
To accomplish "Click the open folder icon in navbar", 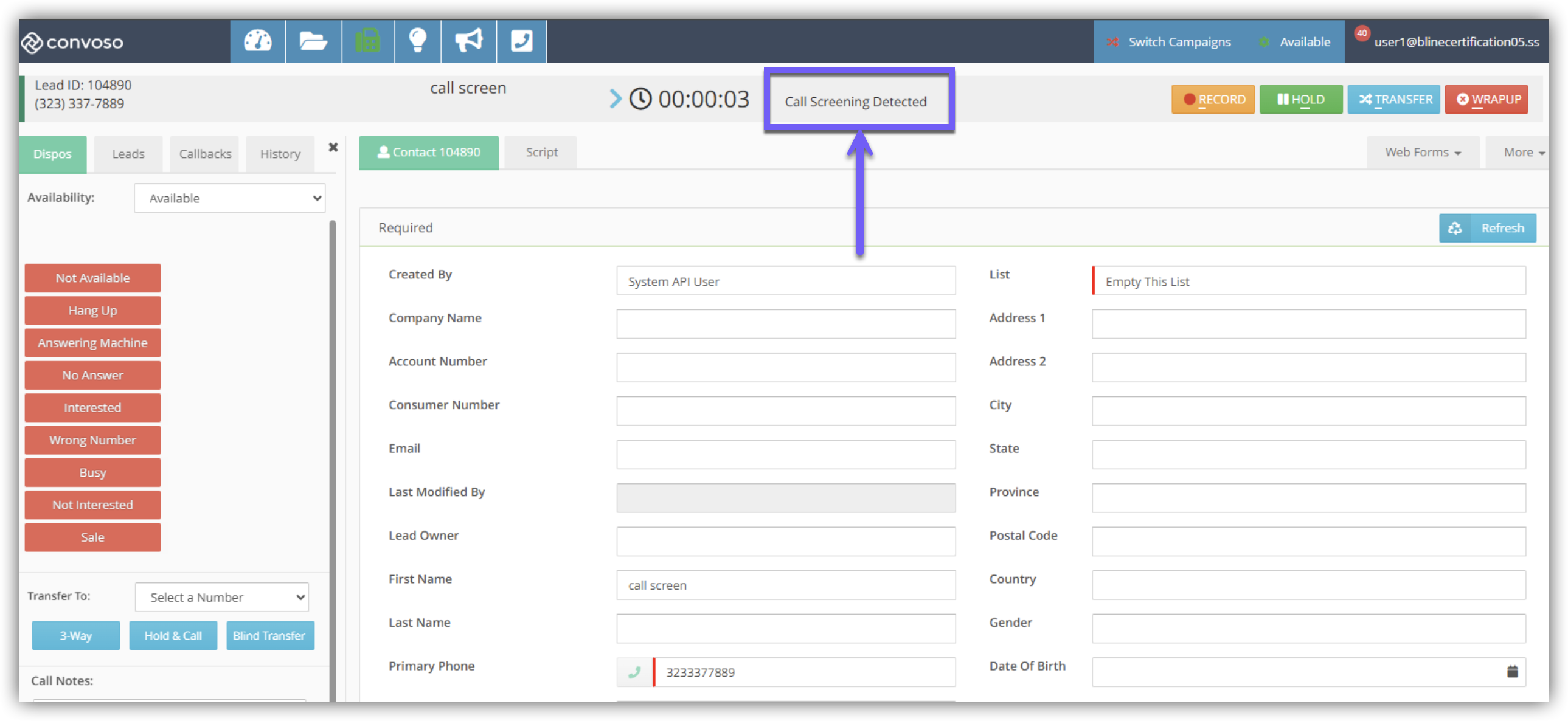I will [x=313, y=41].
